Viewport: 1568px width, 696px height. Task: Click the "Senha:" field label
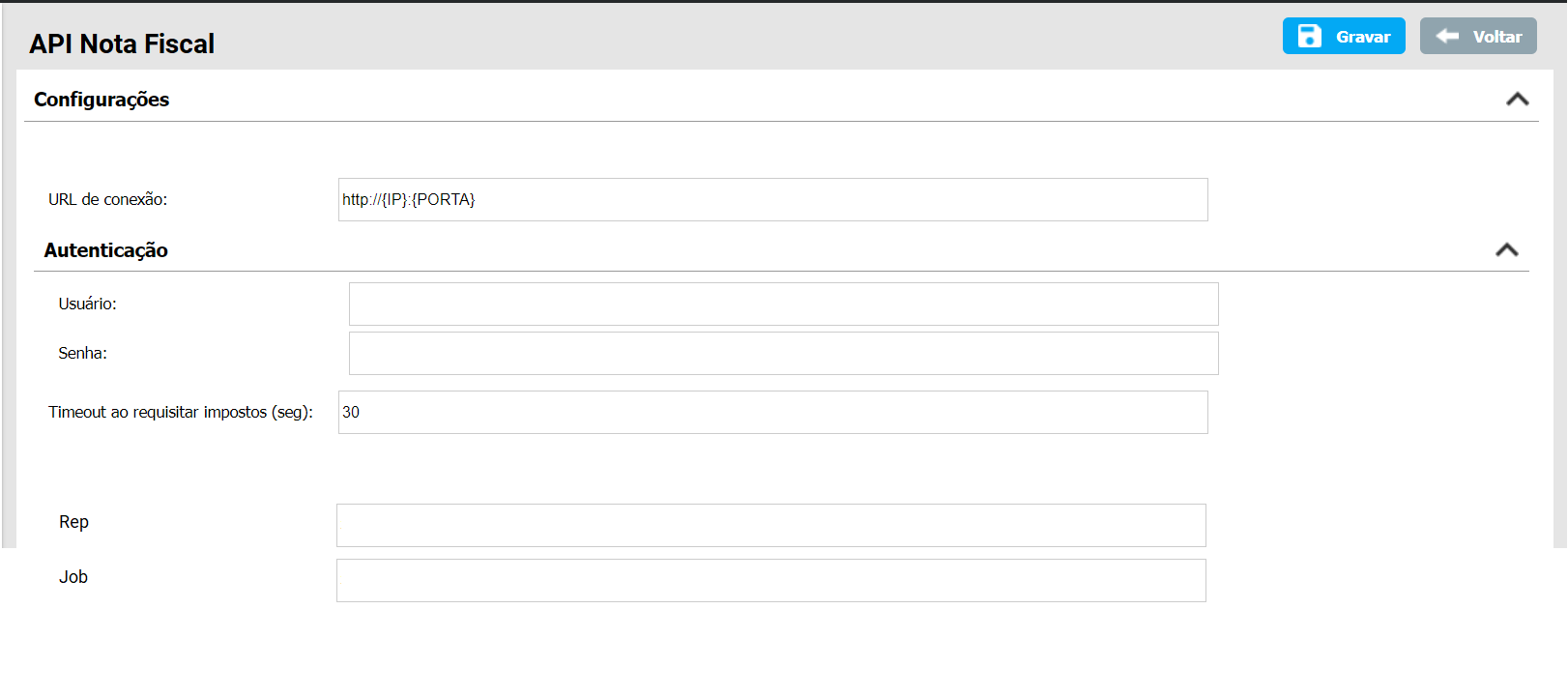(x=82, y=354)
